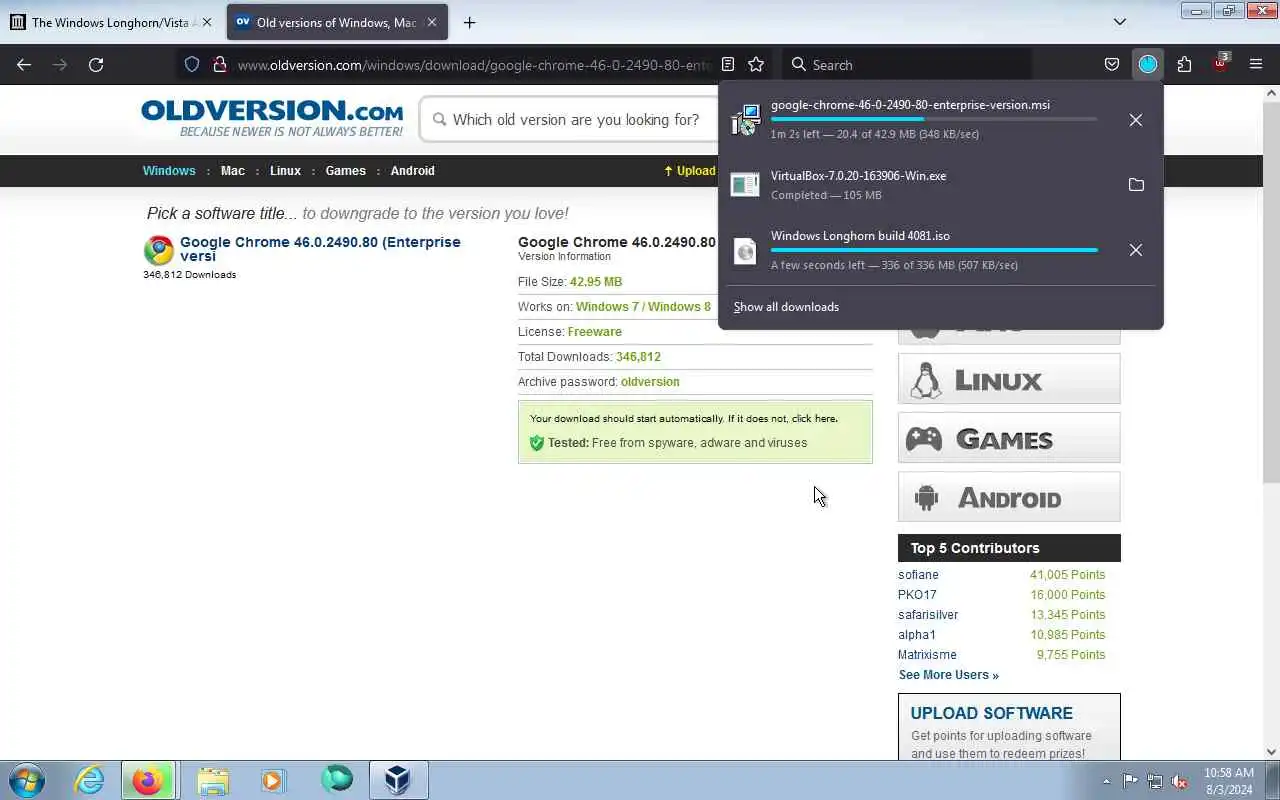This screenshot has width=1280, height=800.
Task: Click the Longhorn iso disc file icon
Action: coord(745,250)
